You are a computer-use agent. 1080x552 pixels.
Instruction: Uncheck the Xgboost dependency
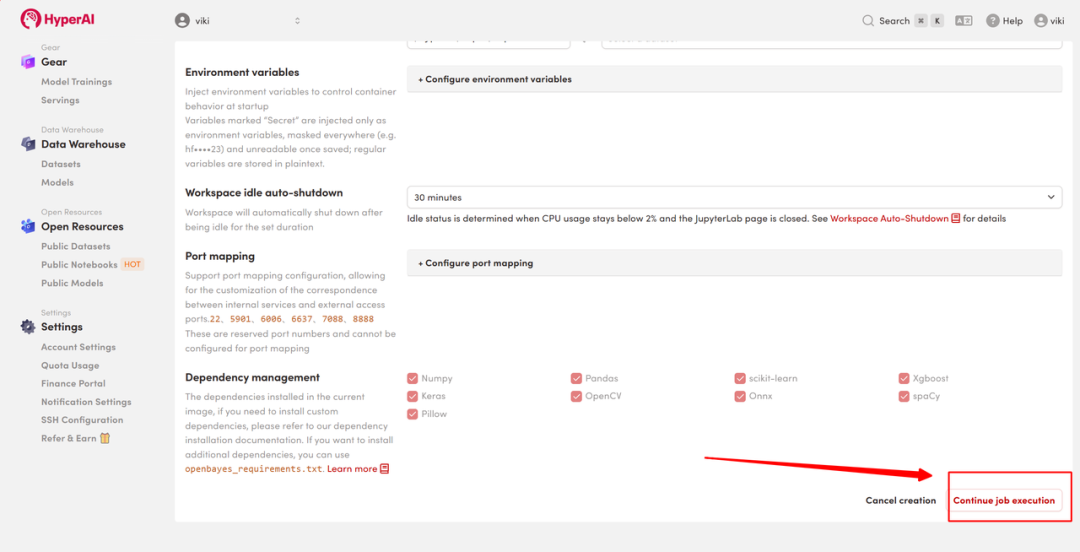904,378
